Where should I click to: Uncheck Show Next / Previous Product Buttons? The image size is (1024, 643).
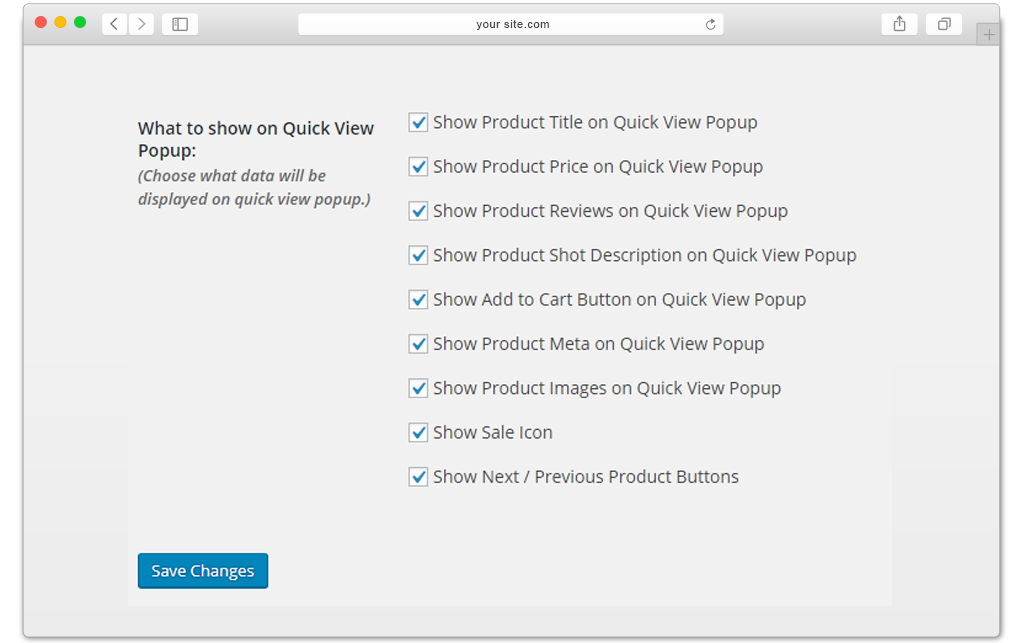(x=418, y=477)
